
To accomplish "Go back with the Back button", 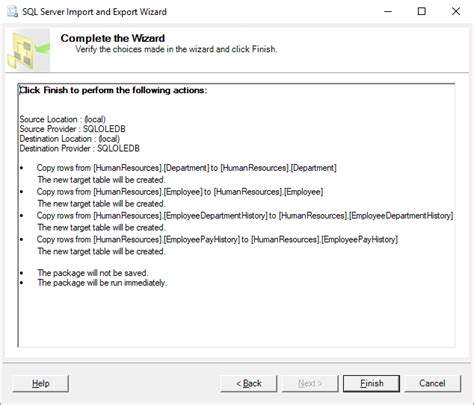I will point(249,383).
